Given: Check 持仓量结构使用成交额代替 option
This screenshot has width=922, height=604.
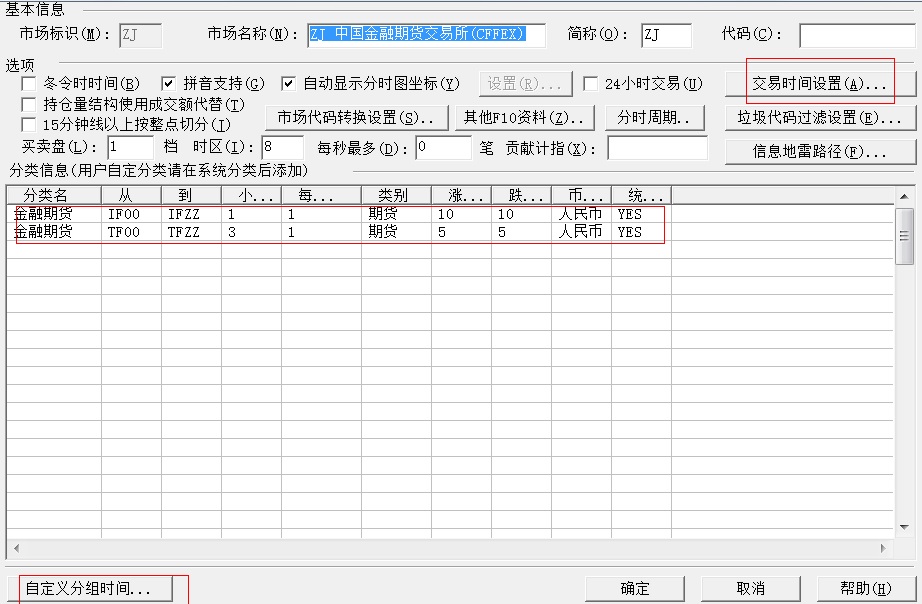Looking at the screenshot, I should point(29,105).
